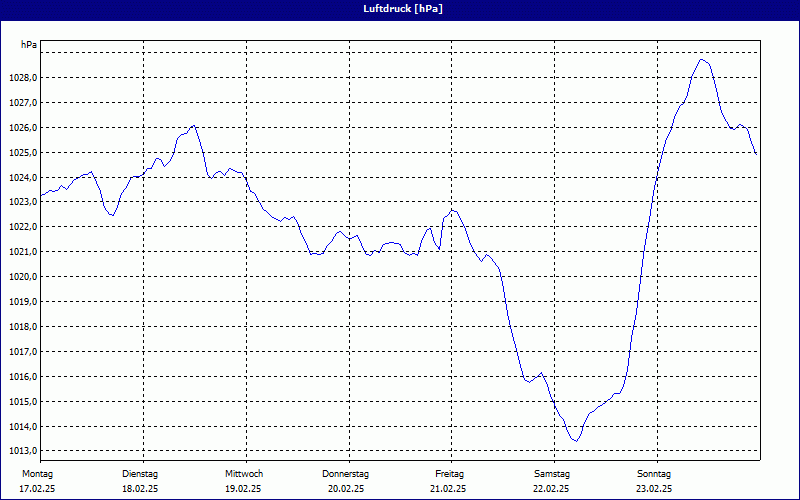Select the 1020,0 axis value
Screen dimensions: 800x500
point(23,277)
